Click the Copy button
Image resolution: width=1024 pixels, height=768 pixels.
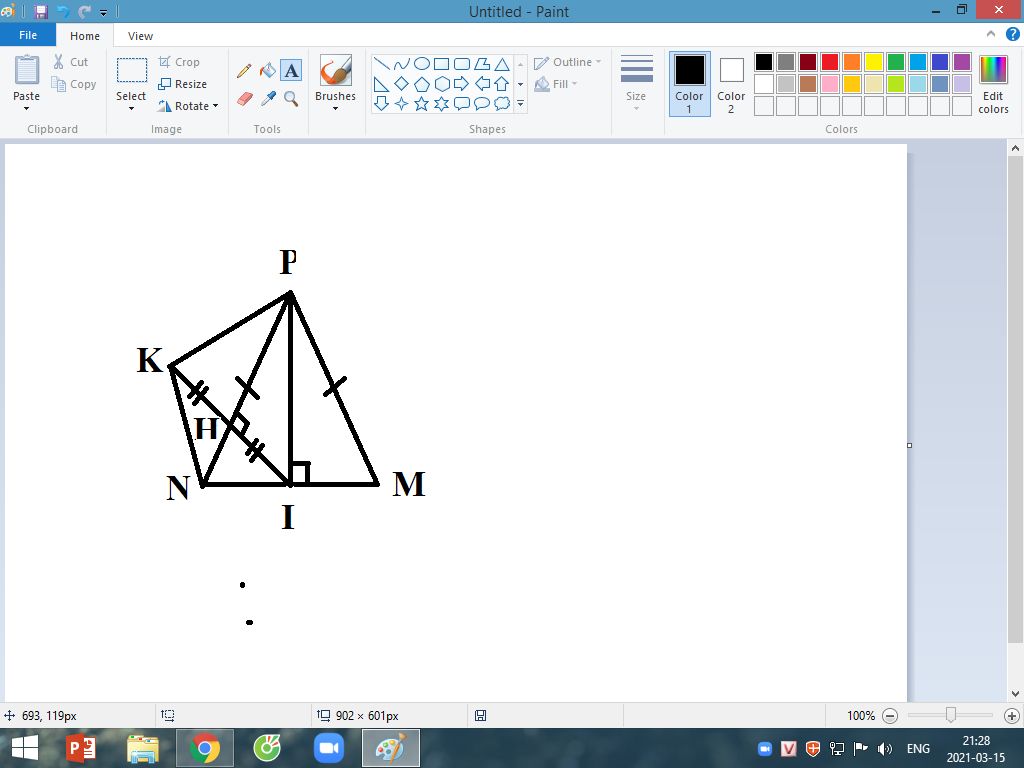(74, 84)
